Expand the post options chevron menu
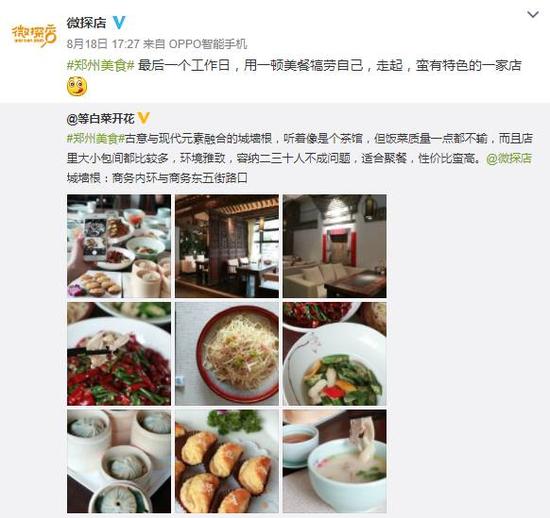This screenshot has width=550, height=518. click(x=533, y=14)
